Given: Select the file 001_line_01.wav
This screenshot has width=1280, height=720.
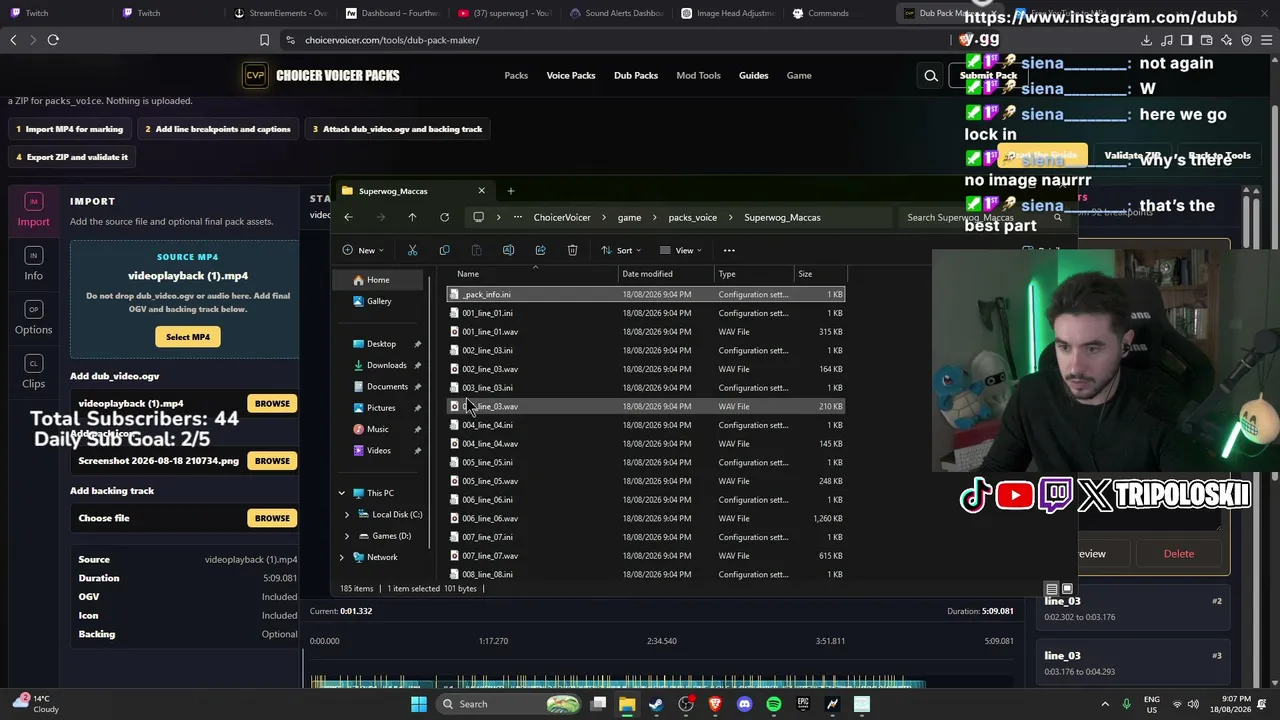Looking at the screenshot, I should click(646, 332).
